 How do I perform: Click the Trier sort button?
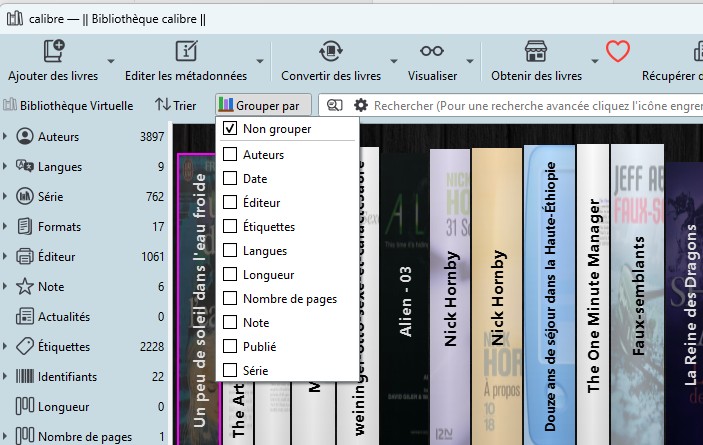176,105
